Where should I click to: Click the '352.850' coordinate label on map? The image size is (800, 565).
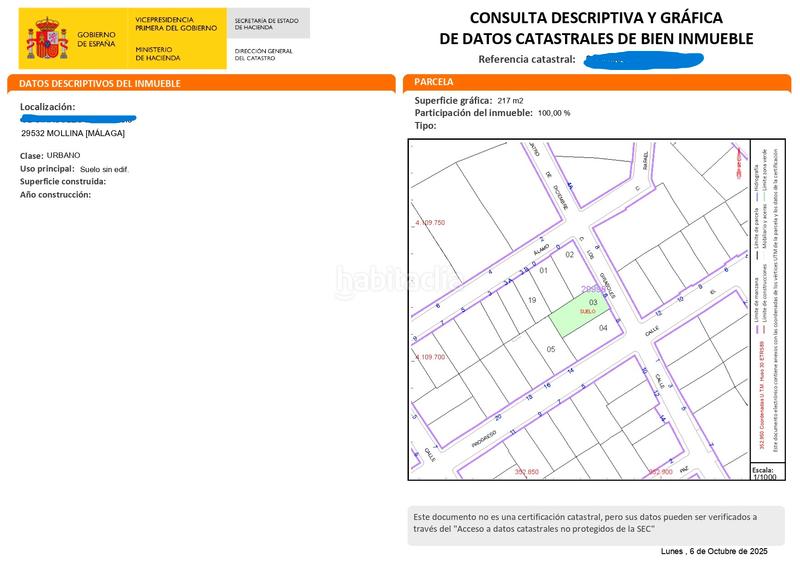(526, 472)
